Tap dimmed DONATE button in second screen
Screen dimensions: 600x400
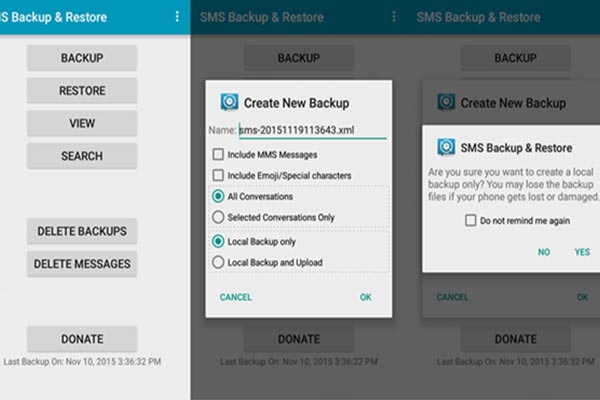298,339
